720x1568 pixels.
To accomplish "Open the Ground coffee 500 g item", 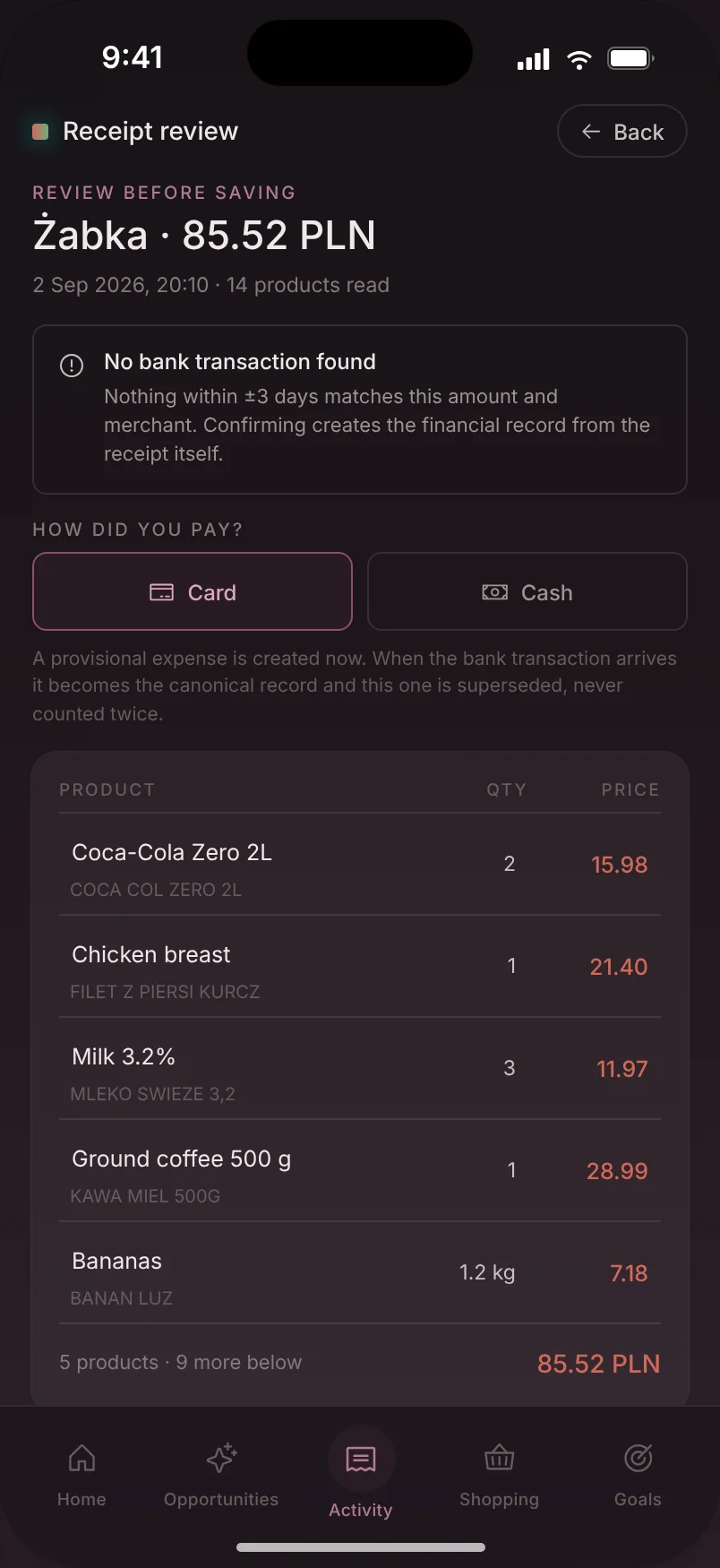I will tap(360, 1171).
